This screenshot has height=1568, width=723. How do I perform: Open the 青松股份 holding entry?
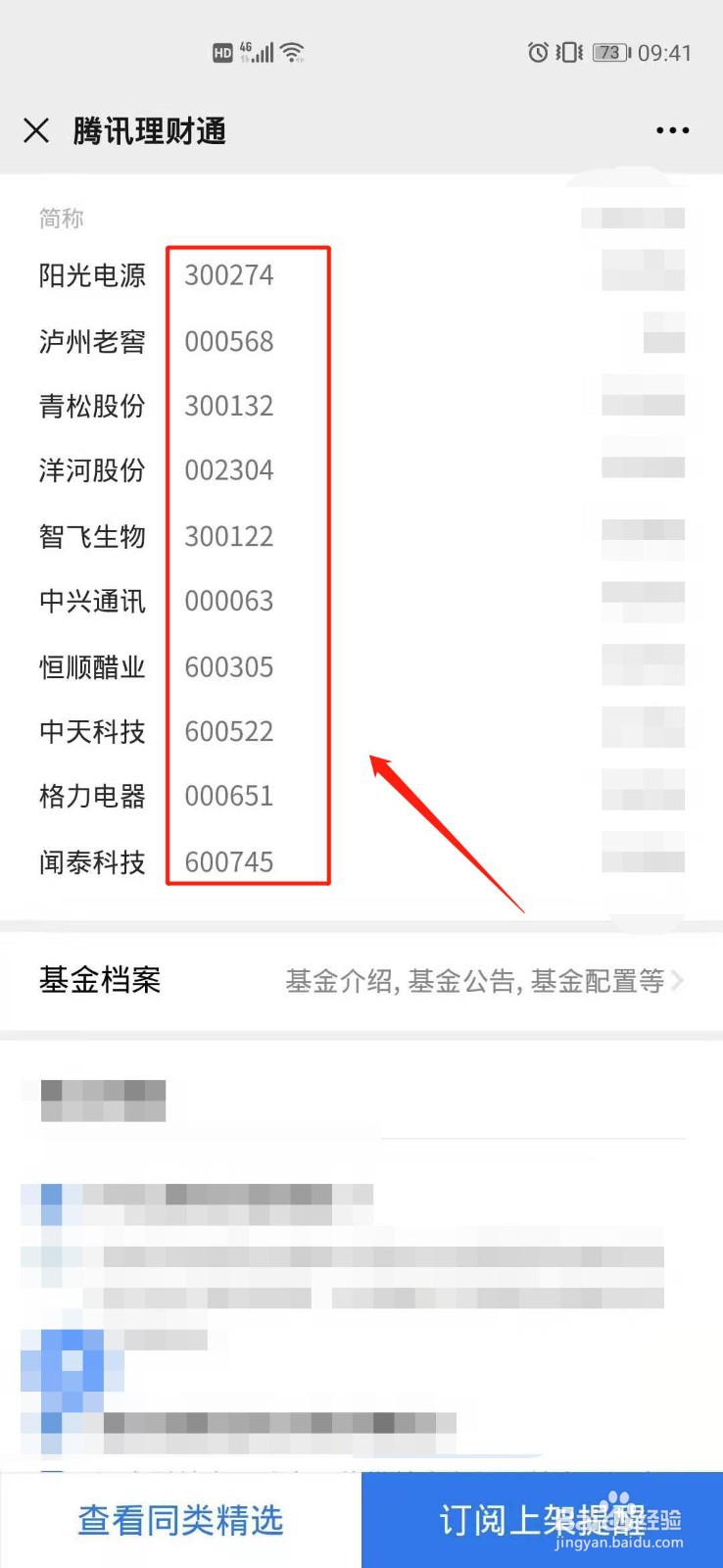tap(361, 406)
